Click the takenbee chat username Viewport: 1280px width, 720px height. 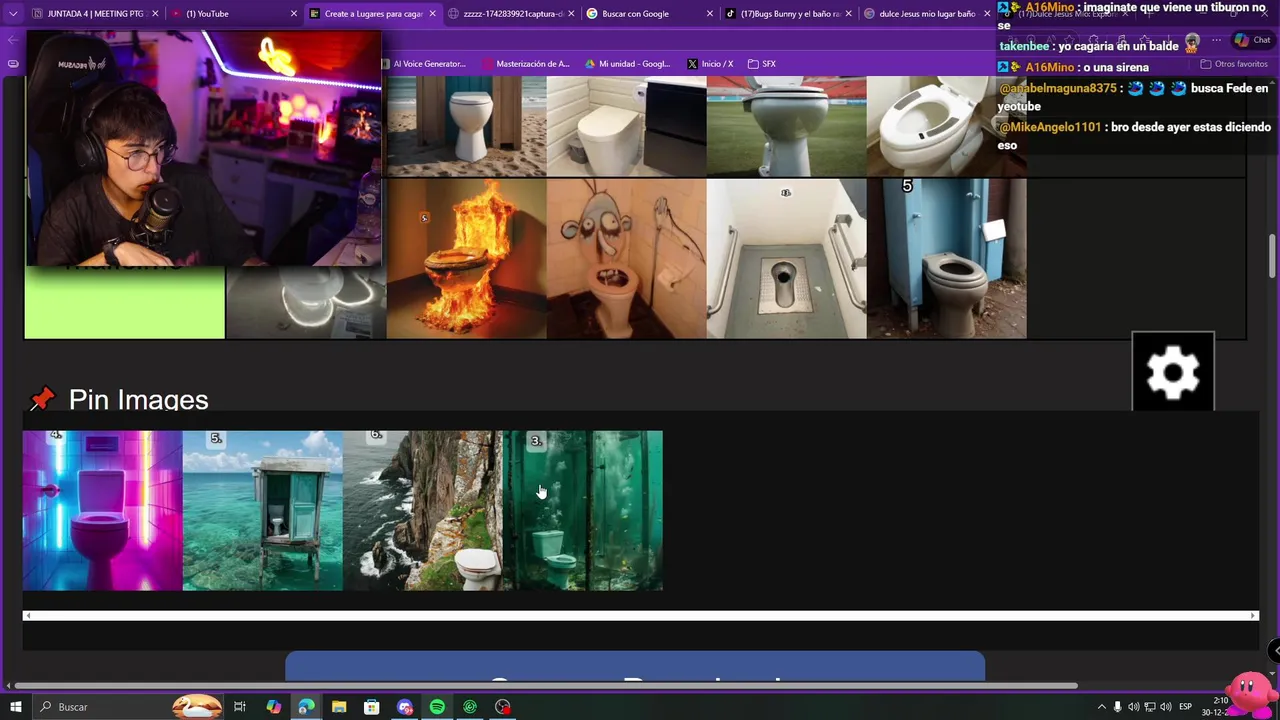pyautogui.click(x=1022, y=46)
